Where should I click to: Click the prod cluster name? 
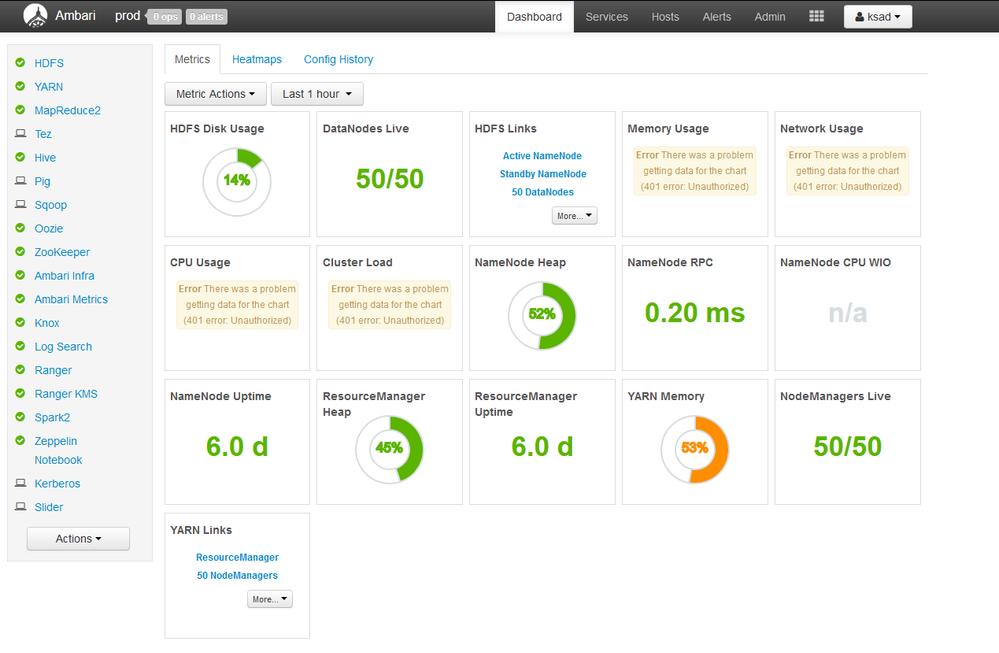click(x=127, y=16)
